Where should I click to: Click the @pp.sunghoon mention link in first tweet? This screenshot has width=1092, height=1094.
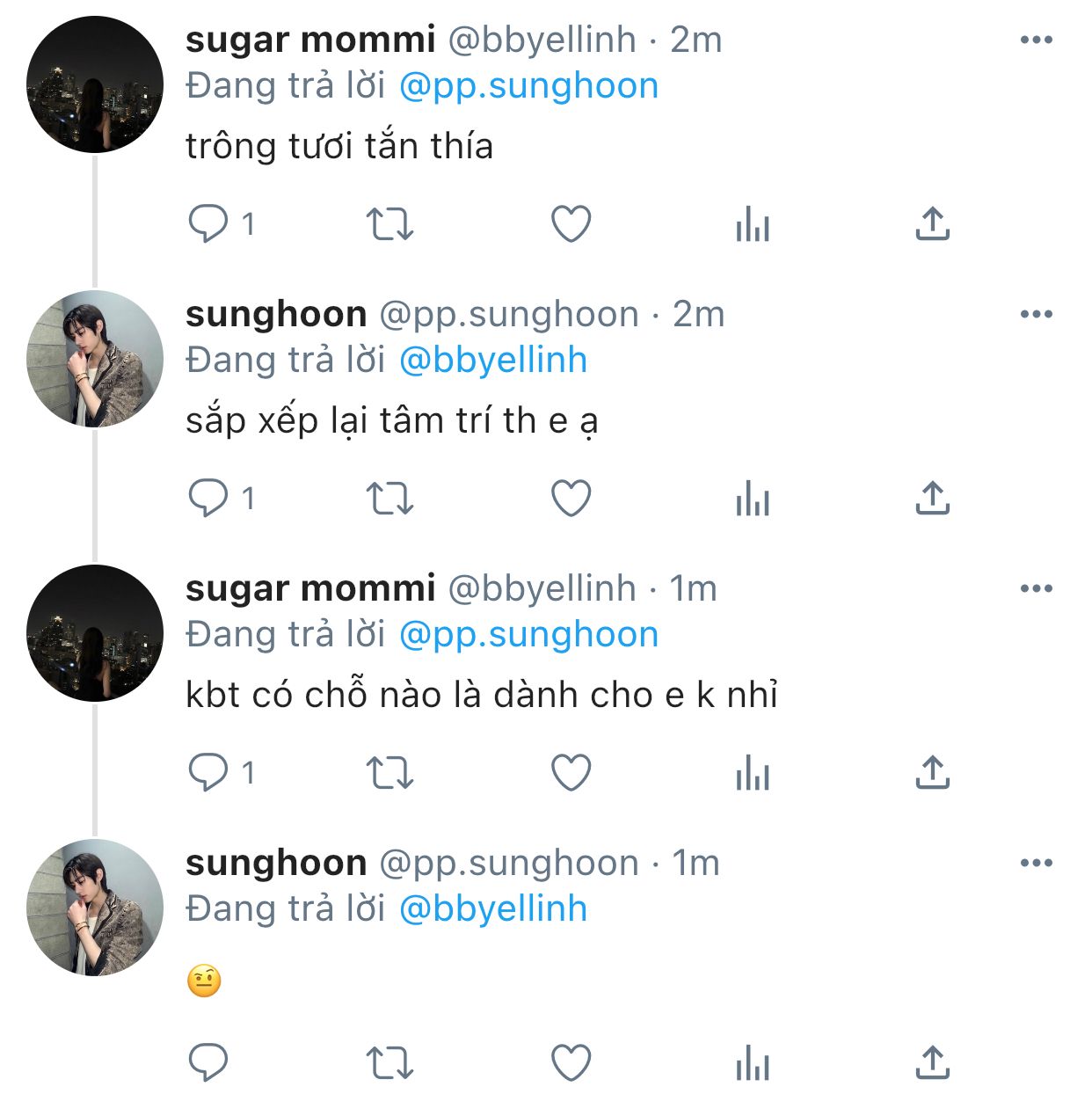[528, 86]
